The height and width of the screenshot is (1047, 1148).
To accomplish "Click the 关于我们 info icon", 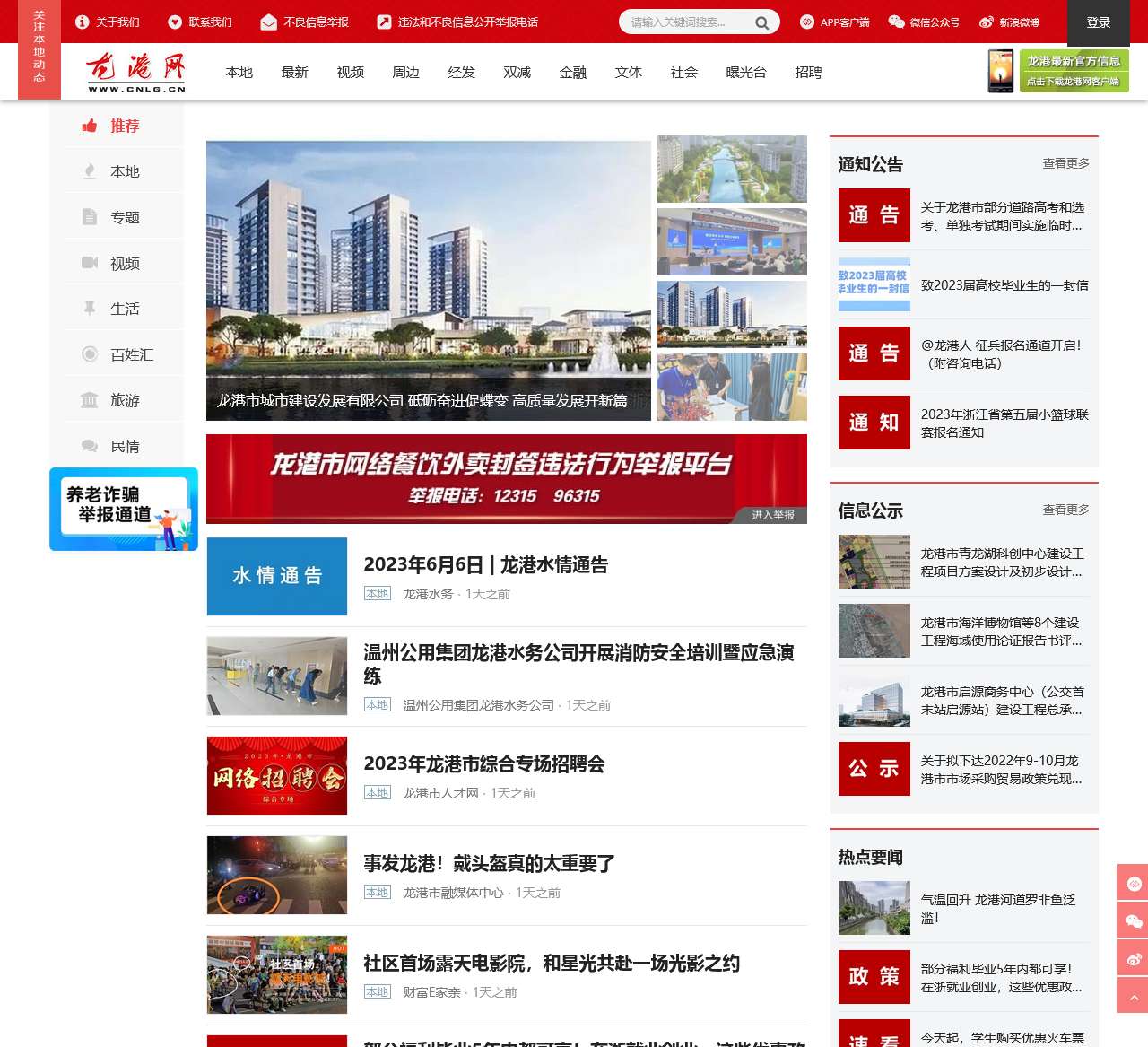I will [x=83, y=22].
